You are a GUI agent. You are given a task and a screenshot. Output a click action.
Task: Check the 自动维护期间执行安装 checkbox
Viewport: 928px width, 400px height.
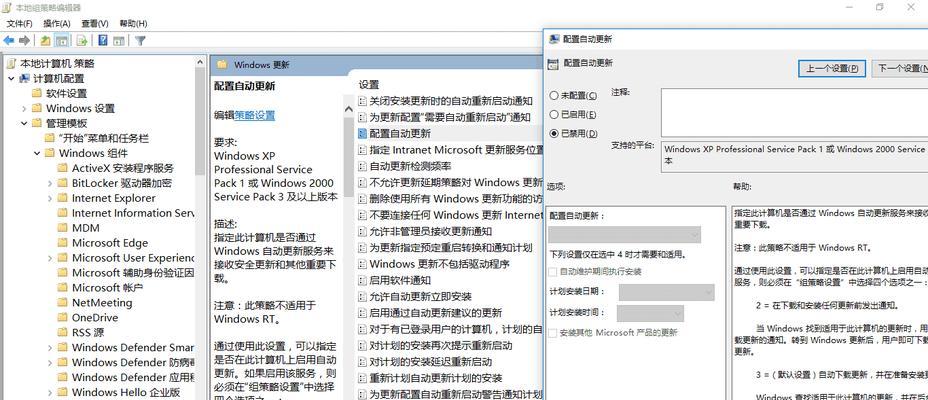[x=553, y=272]
